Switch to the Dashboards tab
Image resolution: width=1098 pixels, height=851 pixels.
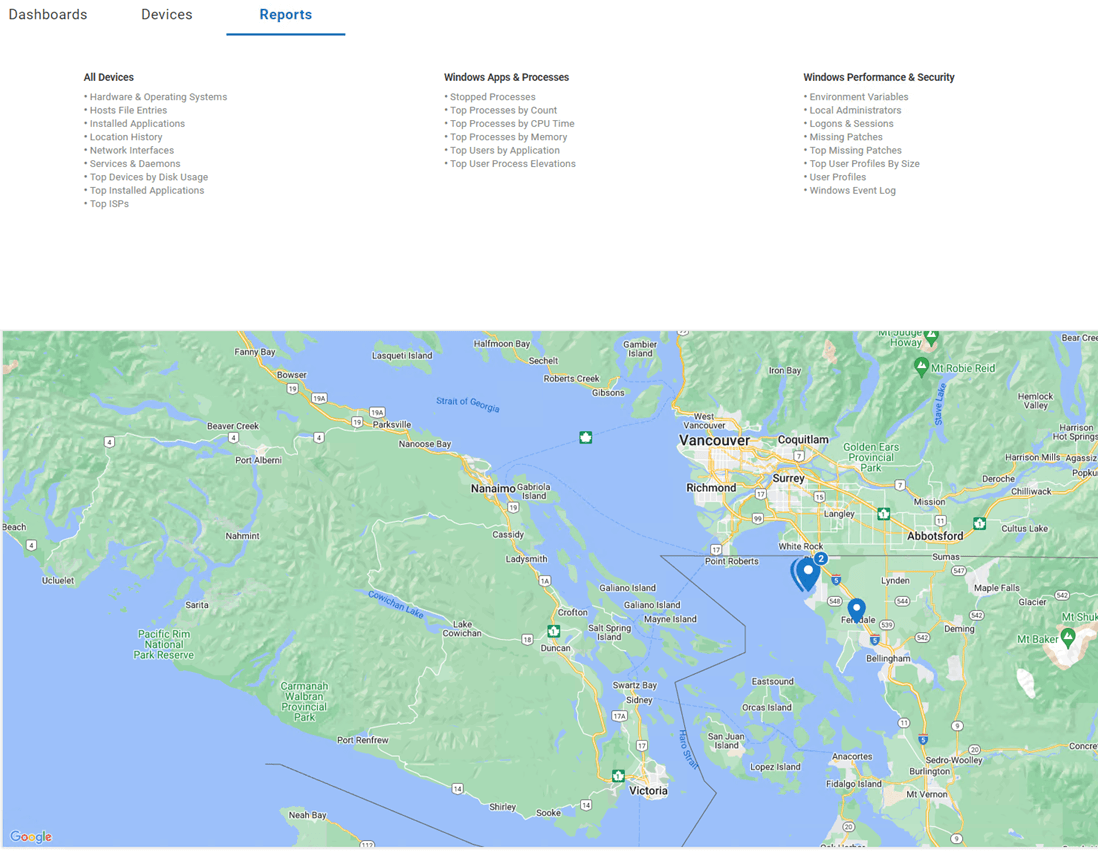48,15
